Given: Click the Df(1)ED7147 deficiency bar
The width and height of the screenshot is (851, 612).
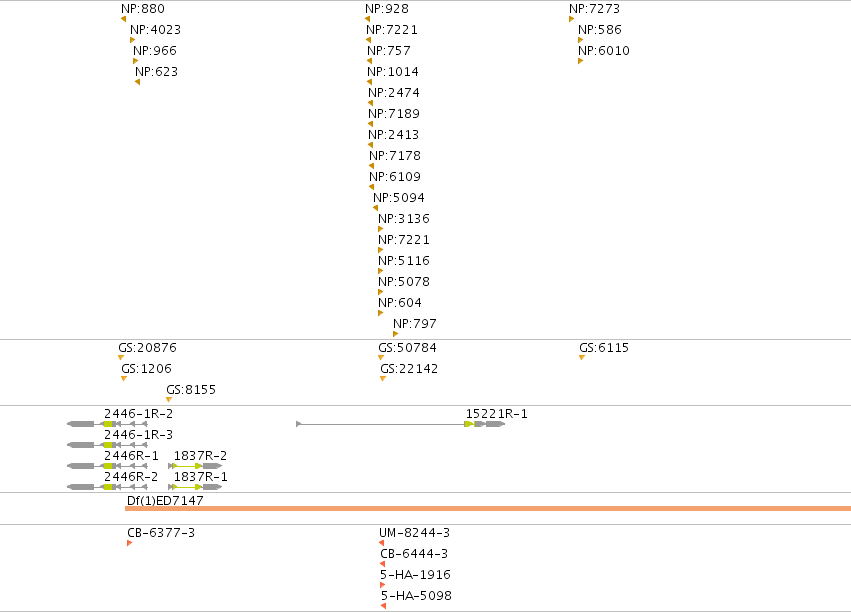Looking at the screenshot, I should 488,508.
